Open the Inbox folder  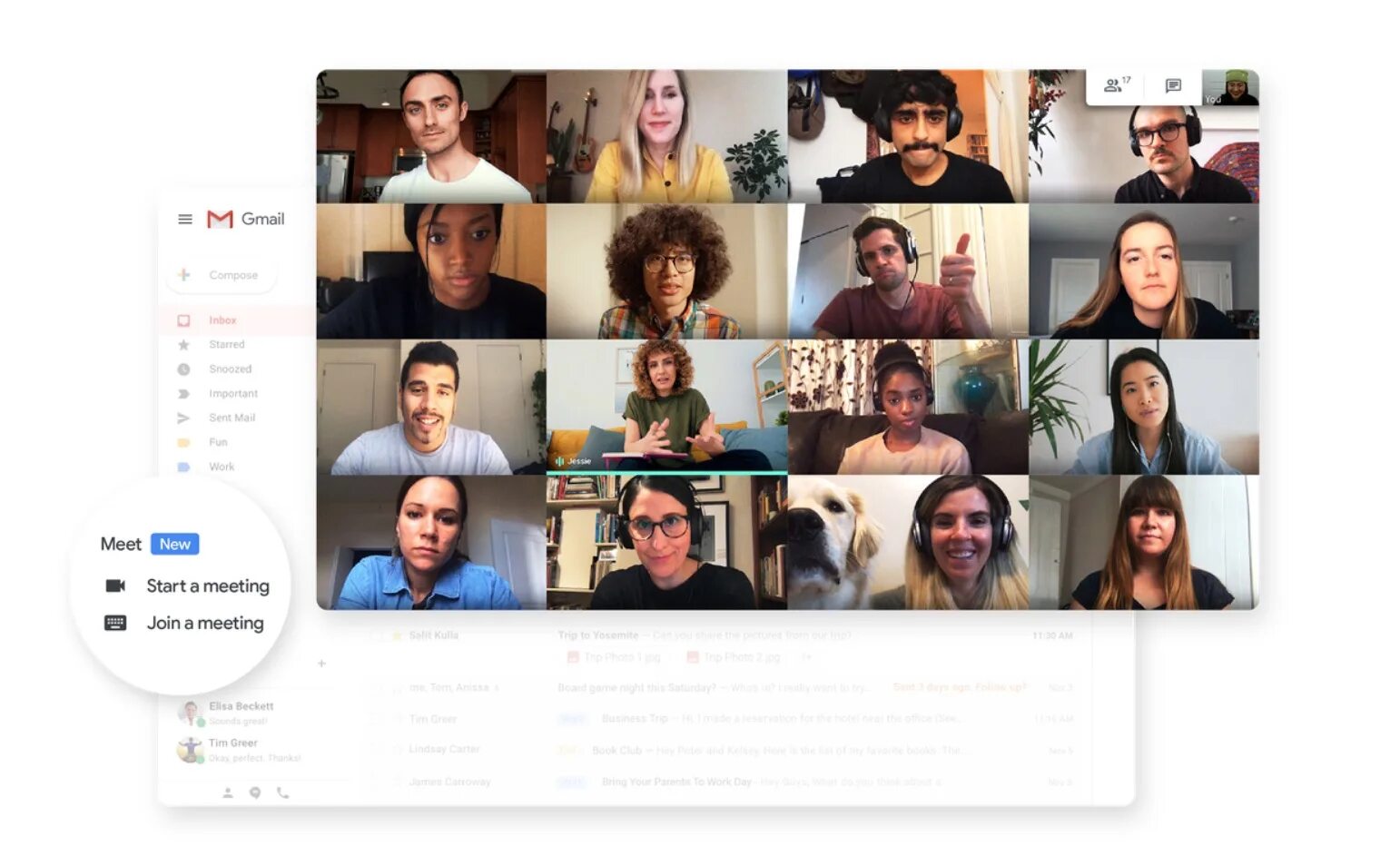222,320
